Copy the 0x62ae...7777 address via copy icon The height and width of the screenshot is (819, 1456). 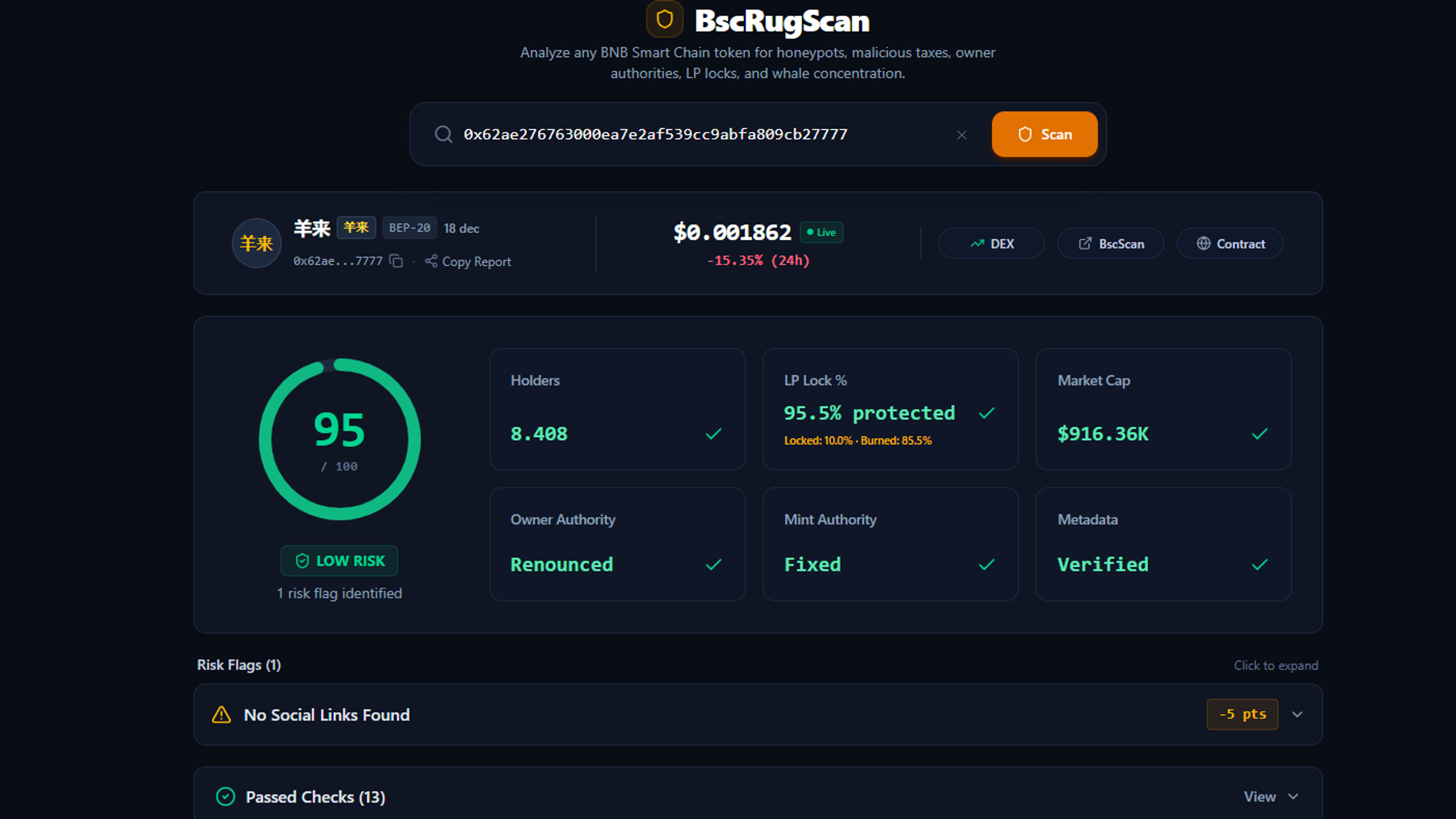pos(396,260)
